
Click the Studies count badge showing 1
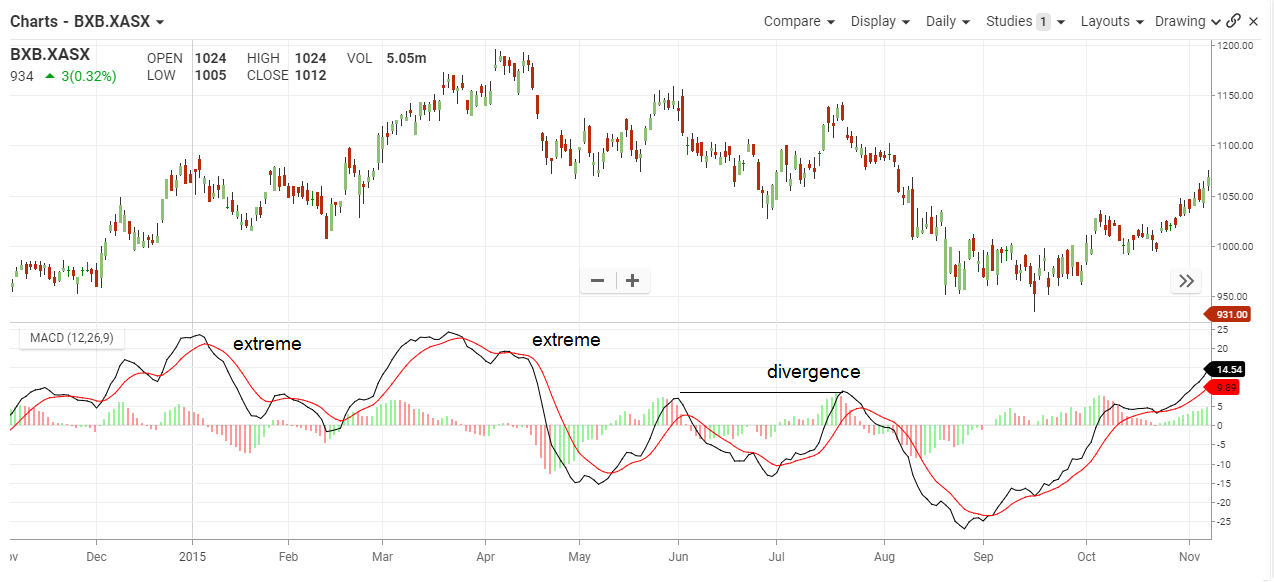(x=1043, y=21)
